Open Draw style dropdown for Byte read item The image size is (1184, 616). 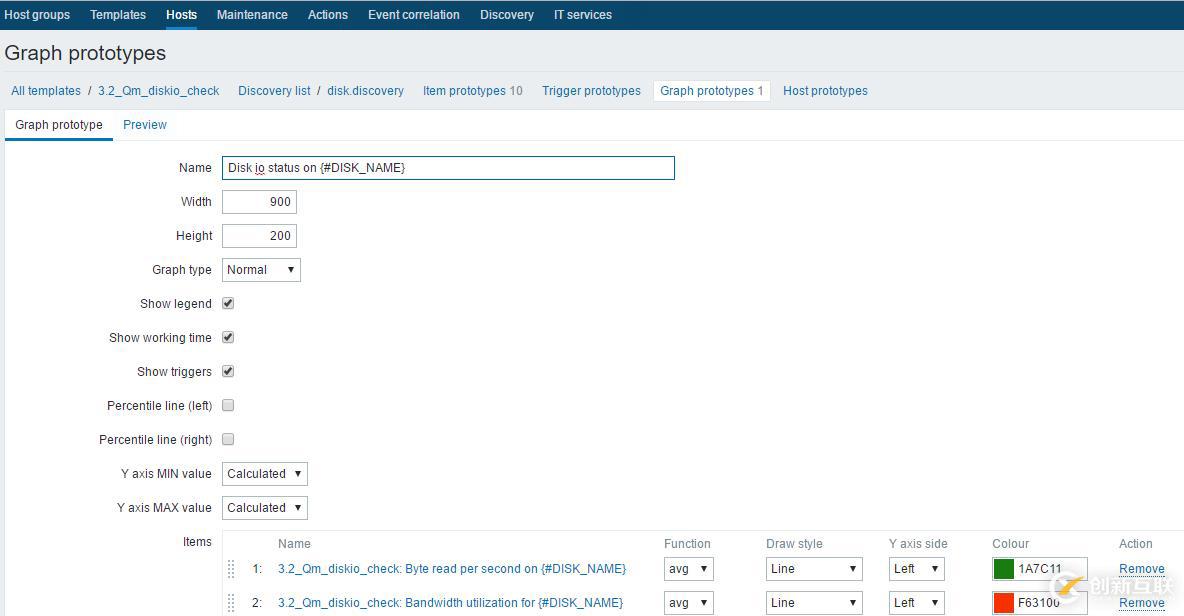(x=814, y=569)
